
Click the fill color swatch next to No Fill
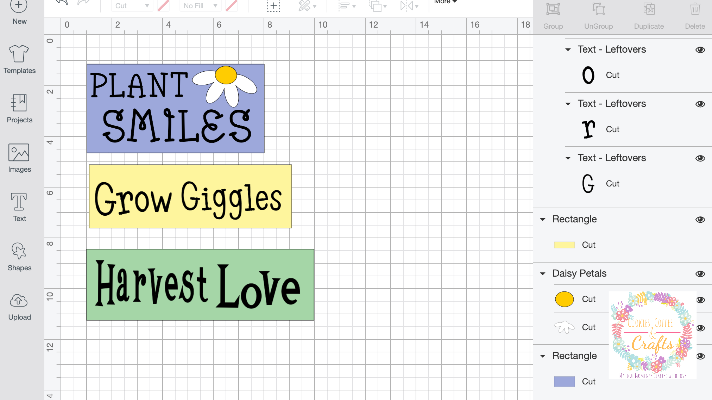point(231,5)
